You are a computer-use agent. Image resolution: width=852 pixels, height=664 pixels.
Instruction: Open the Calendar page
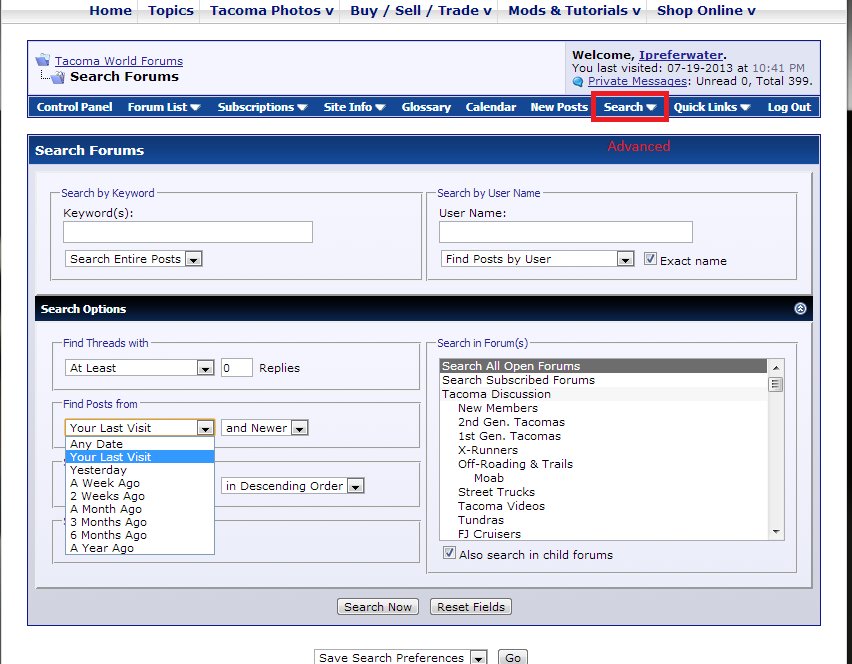coord(491,107)
